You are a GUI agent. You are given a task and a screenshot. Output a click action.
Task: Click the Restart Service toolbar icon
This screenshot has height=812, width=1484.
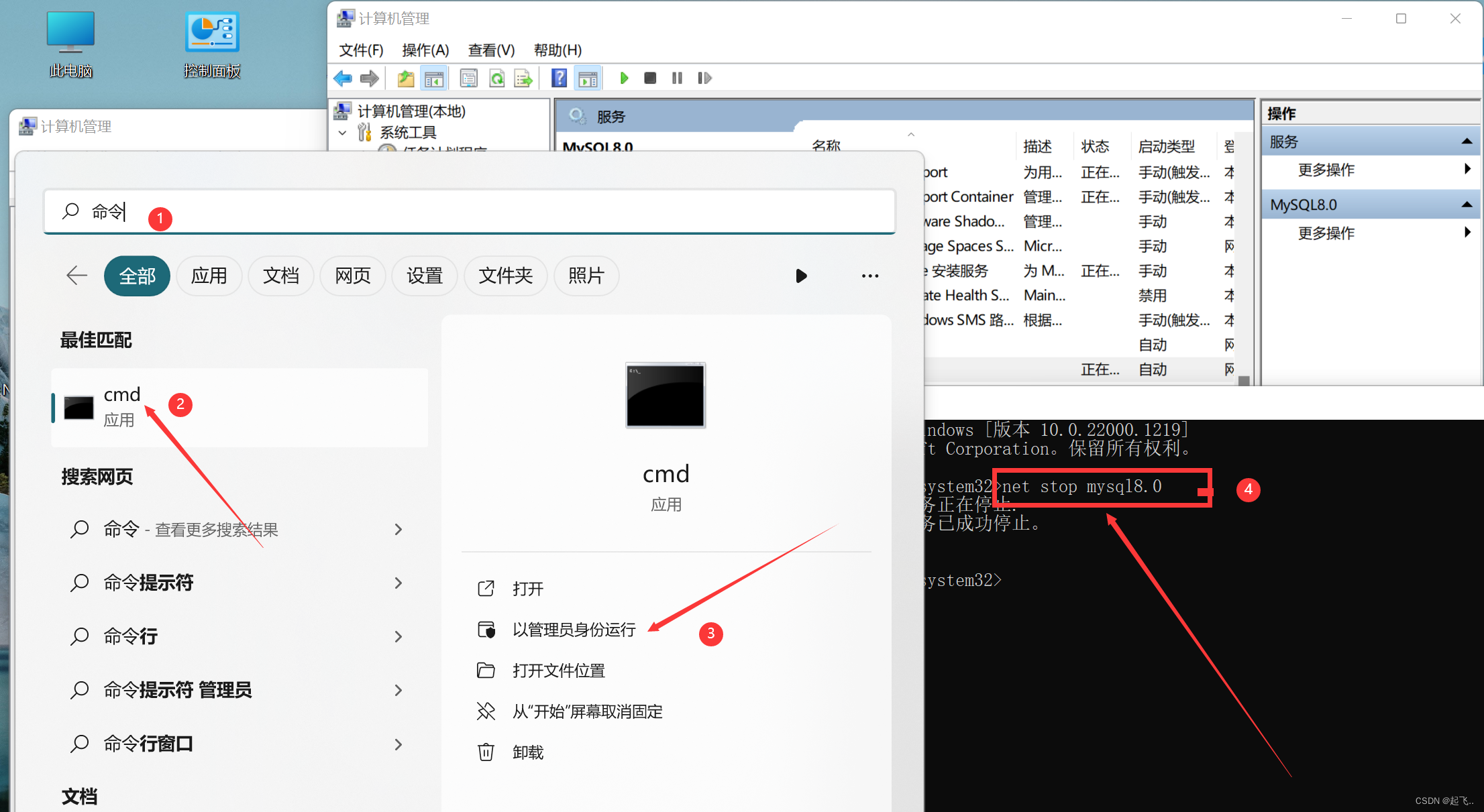pos(704,78)
